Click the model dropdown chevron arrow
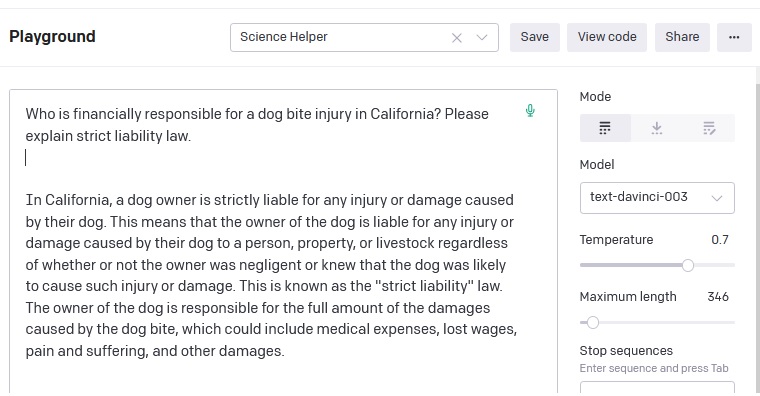This screenshot has height=396, width=760. coord(717,198)
